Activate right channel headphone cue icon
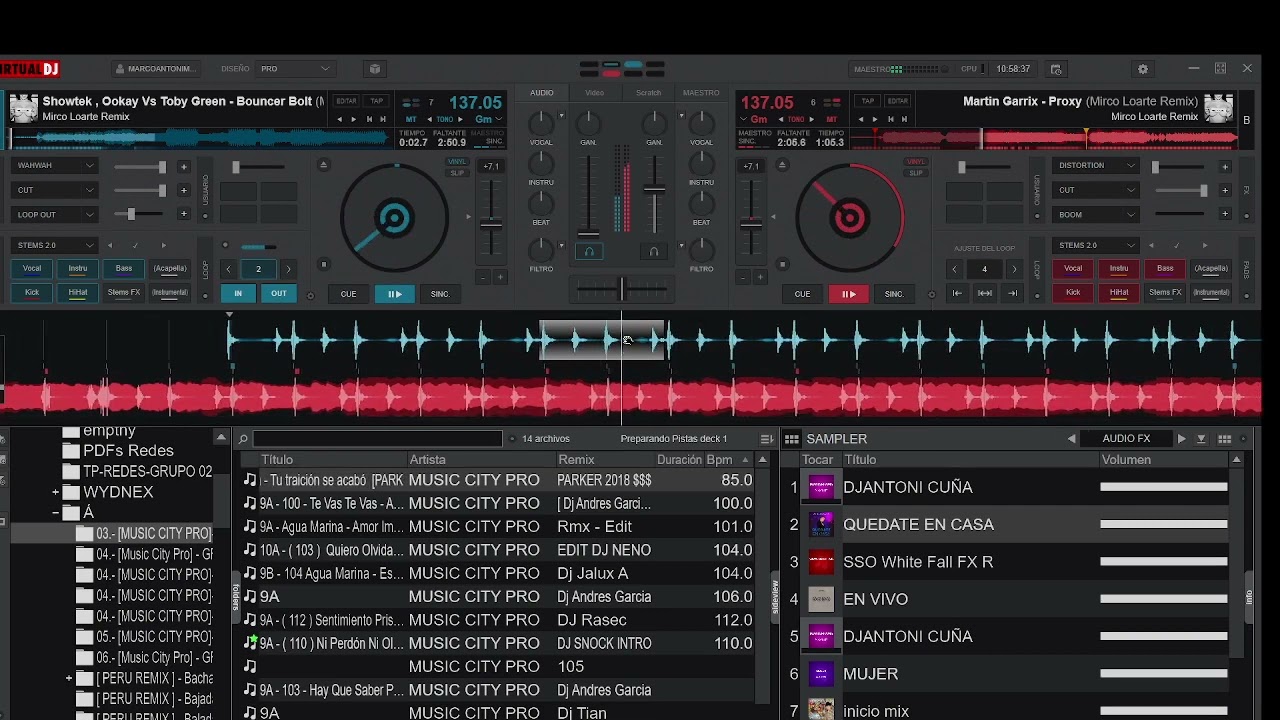The image size is (1280, 720). 654,252
